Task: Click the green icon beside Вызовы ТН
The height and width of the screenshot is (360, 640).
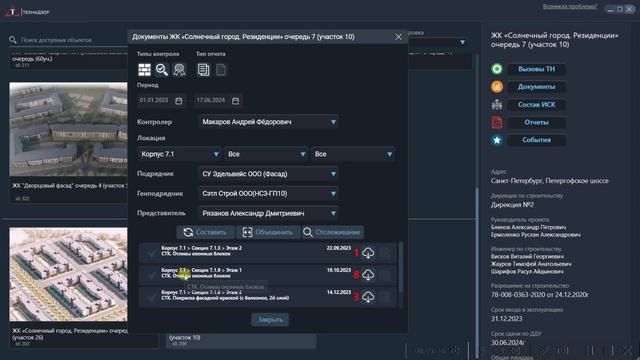Action: pyautogui.click(x=497, y=69)
